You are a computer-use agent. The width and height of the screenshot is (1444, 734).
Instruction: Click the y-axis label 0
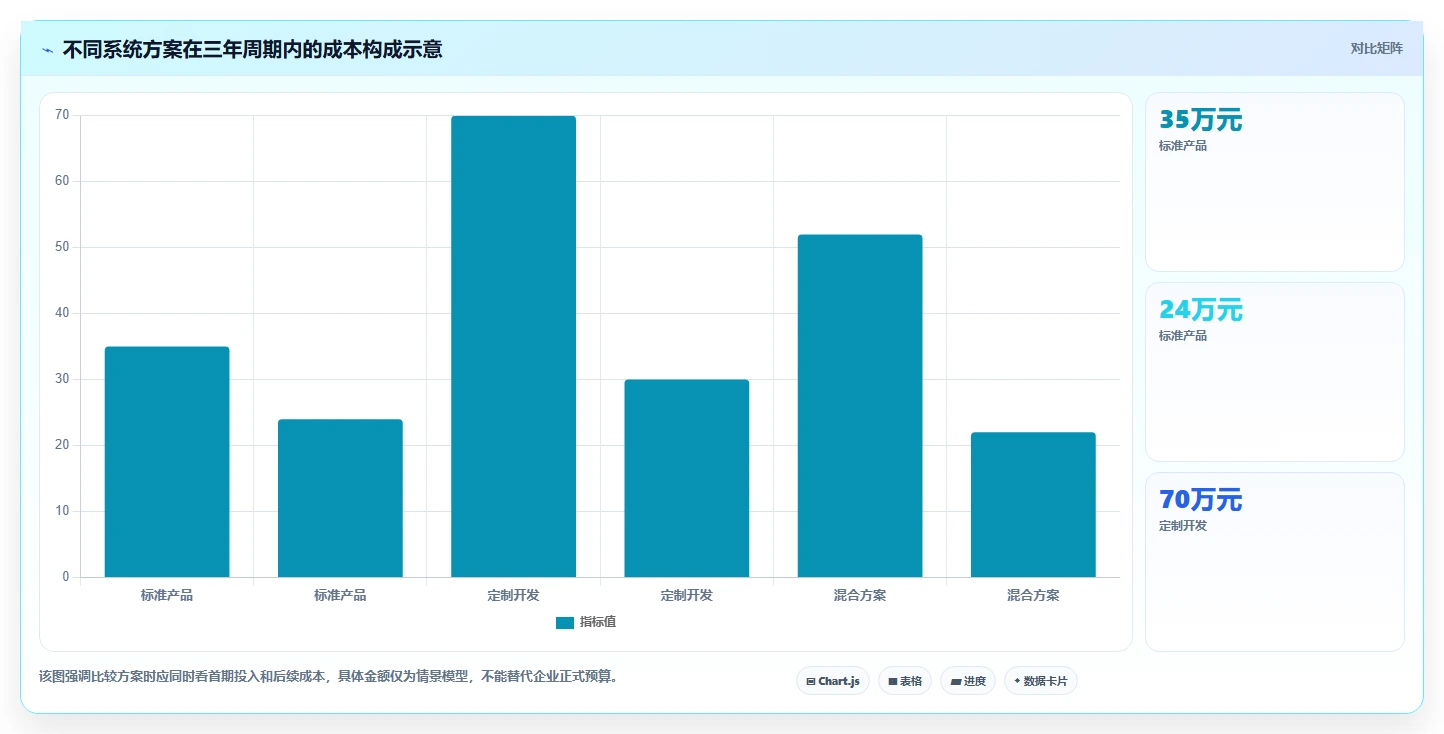coord(66,577)
